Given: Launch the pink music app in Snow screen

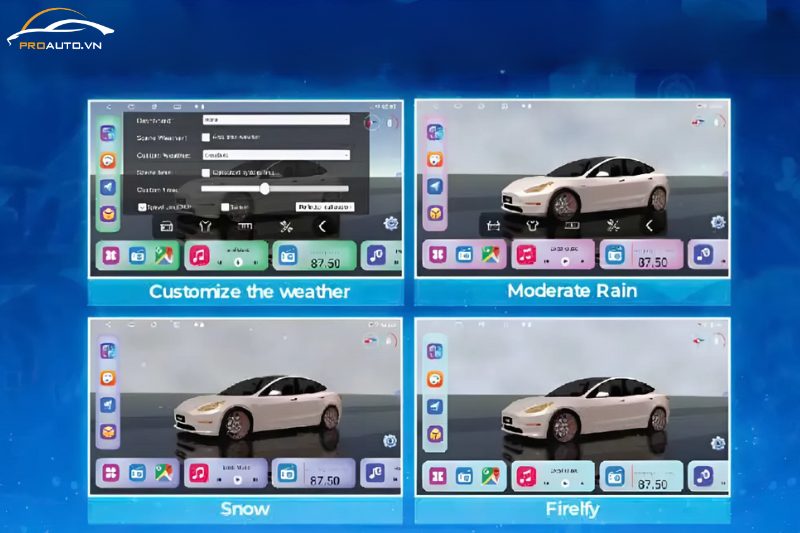Looking at the screenshot, I should click(x=199, y=473).
